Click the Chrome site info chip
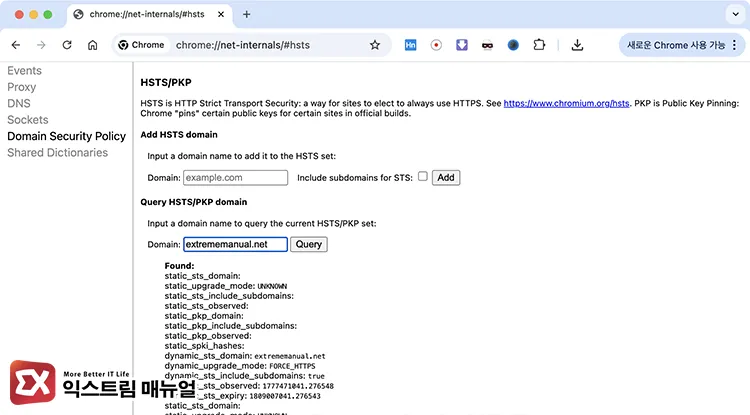This screenshot has height=415, width=750. (x=142, y=45)
